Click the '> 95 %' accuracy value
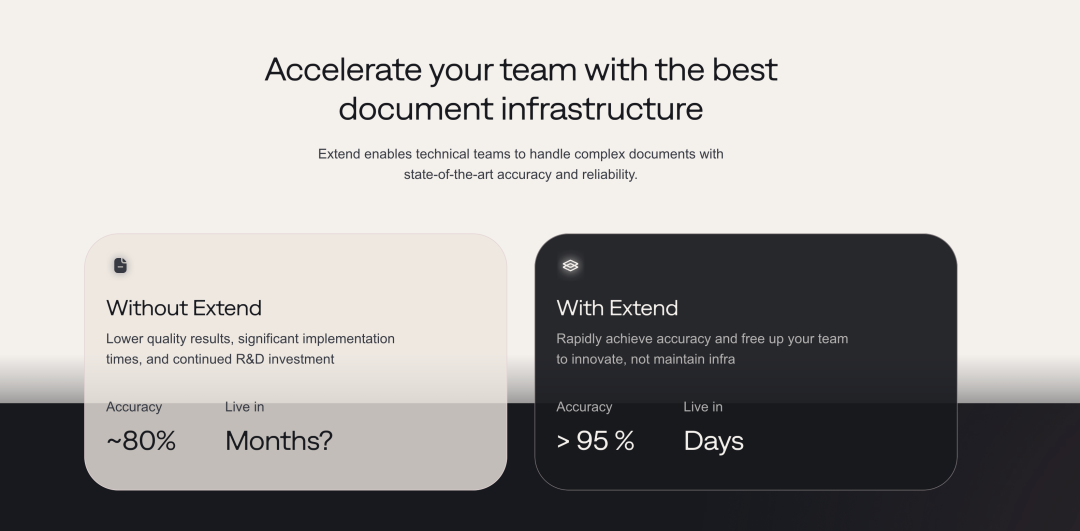Image resolution: width=1080 pixels, height=531 pixels. pyautogui.click(x=595, y=441)
